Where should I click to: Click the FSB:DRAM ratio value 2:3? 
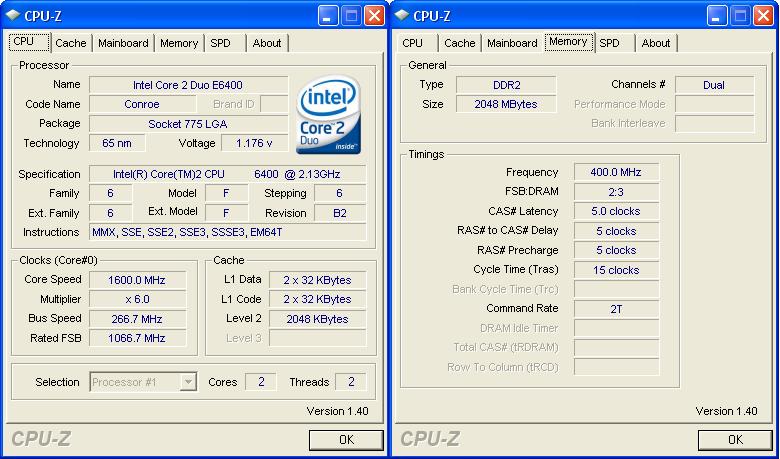coord(616,191)
